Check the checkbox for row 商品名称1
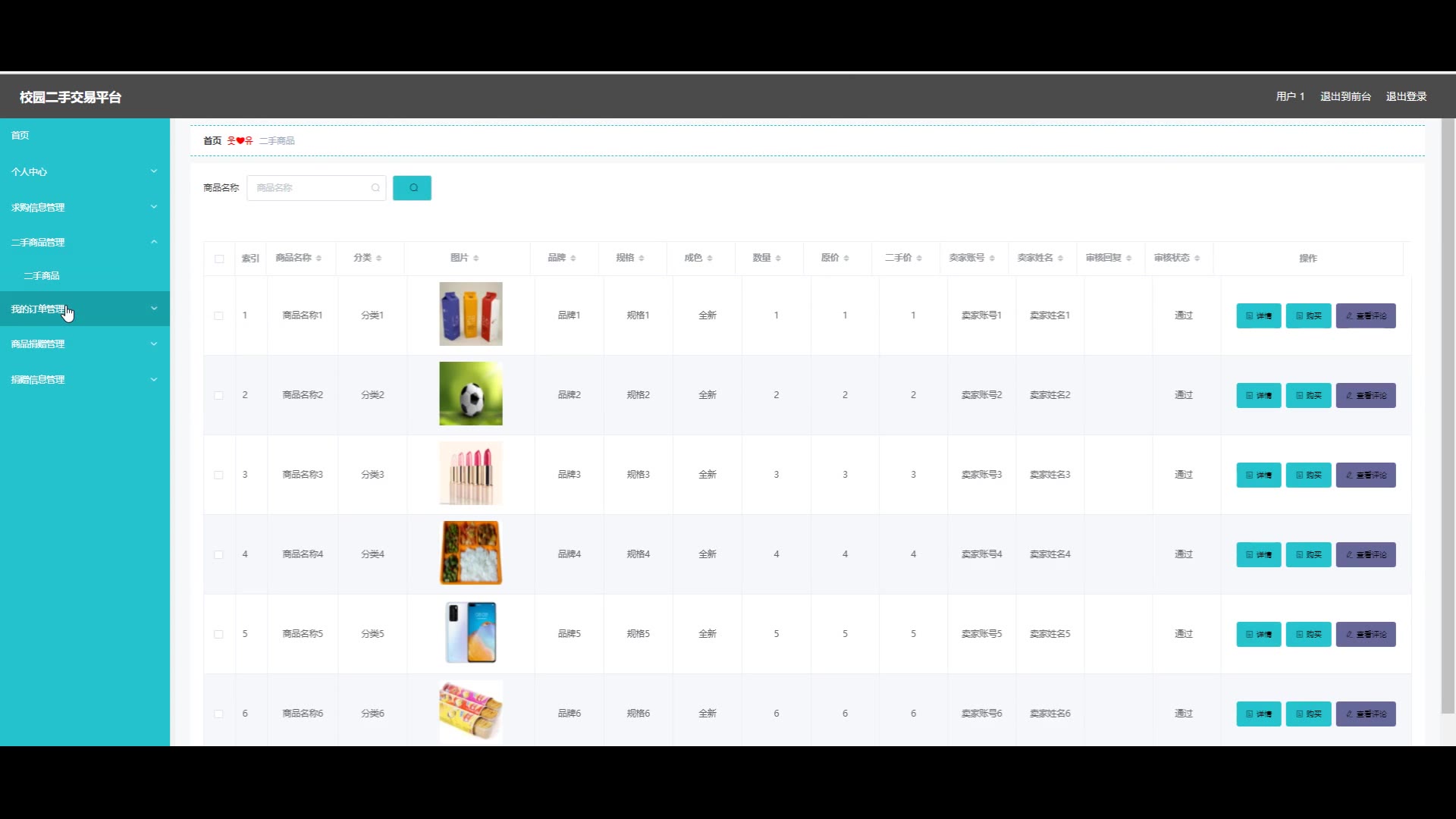 click(218, 315)
